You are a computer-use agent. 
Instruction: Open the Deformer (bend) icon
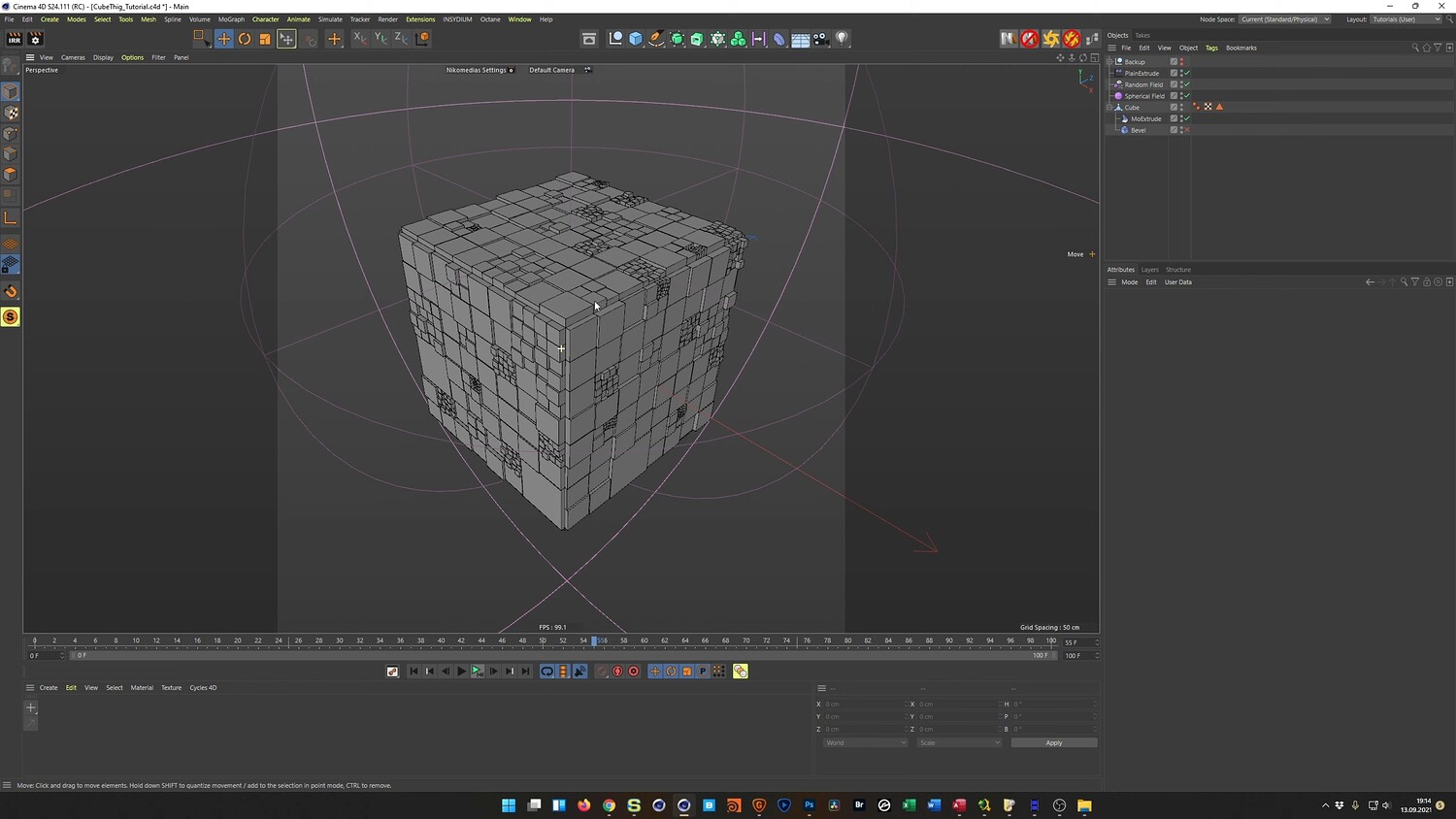(779, 39)
